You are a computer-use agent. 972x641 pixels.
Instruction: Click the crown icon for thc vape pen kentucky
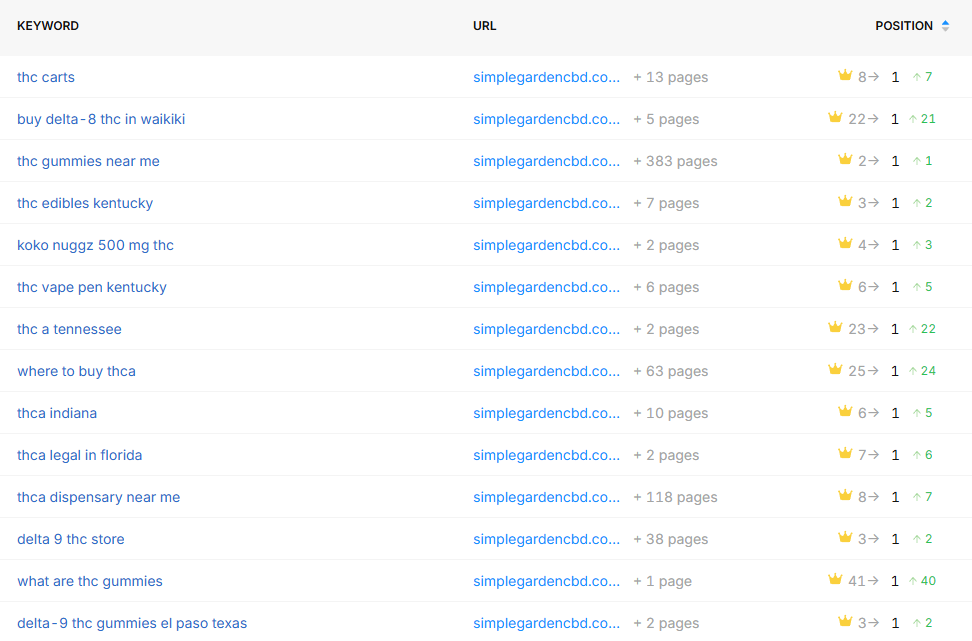click(x=845, y=285)
